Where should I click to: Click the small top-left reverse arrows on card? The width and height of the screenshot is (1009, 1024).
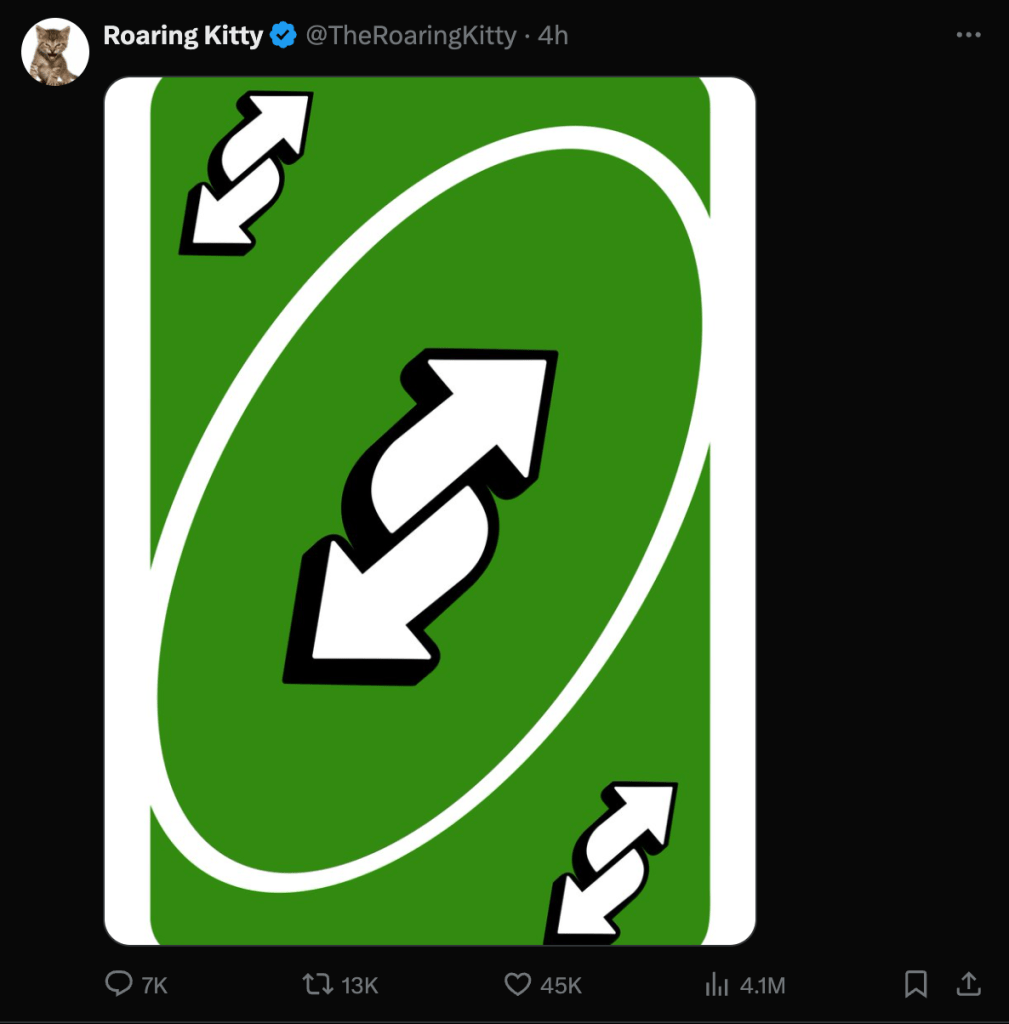[246, 172]
